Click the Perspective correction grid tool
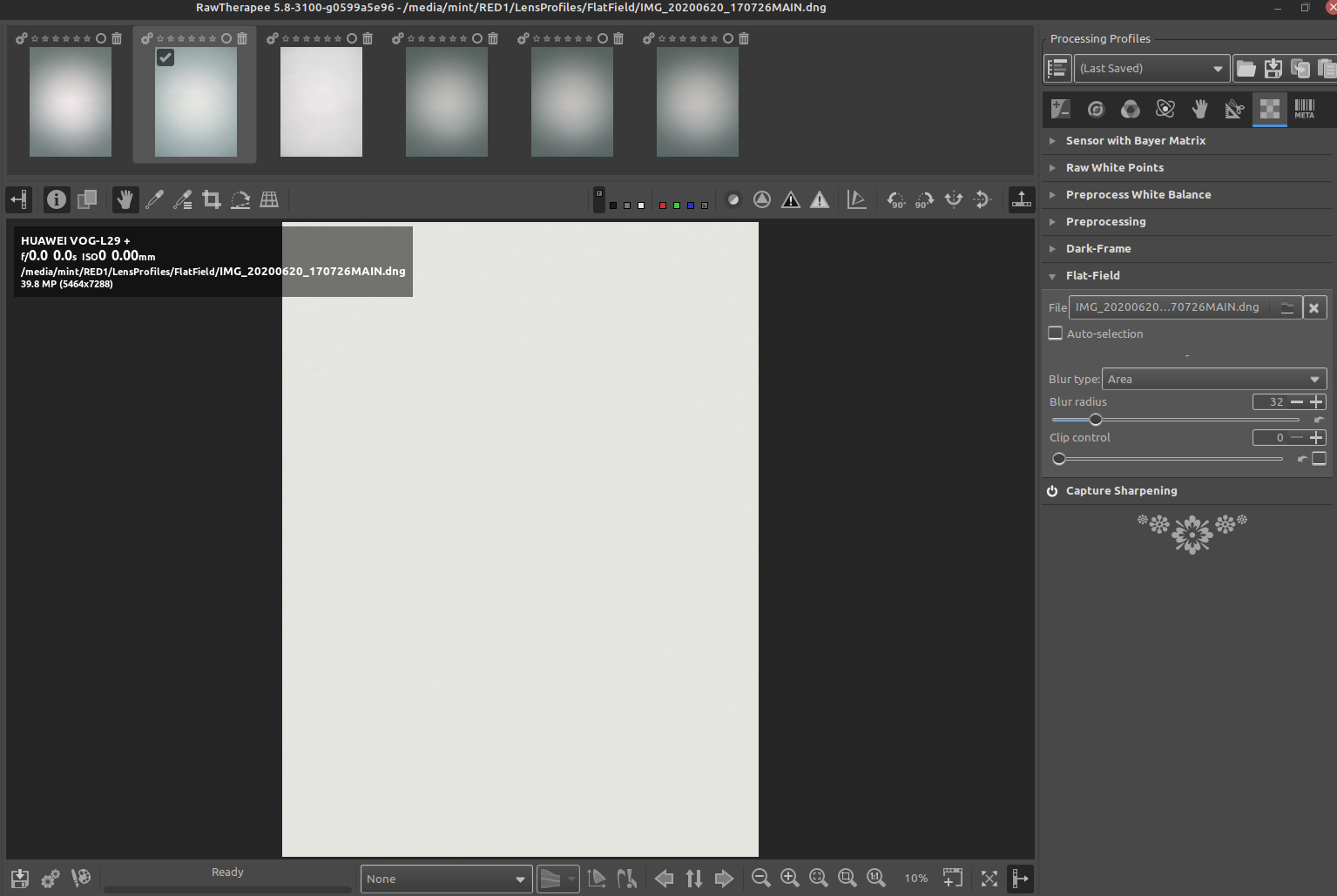 269,199
